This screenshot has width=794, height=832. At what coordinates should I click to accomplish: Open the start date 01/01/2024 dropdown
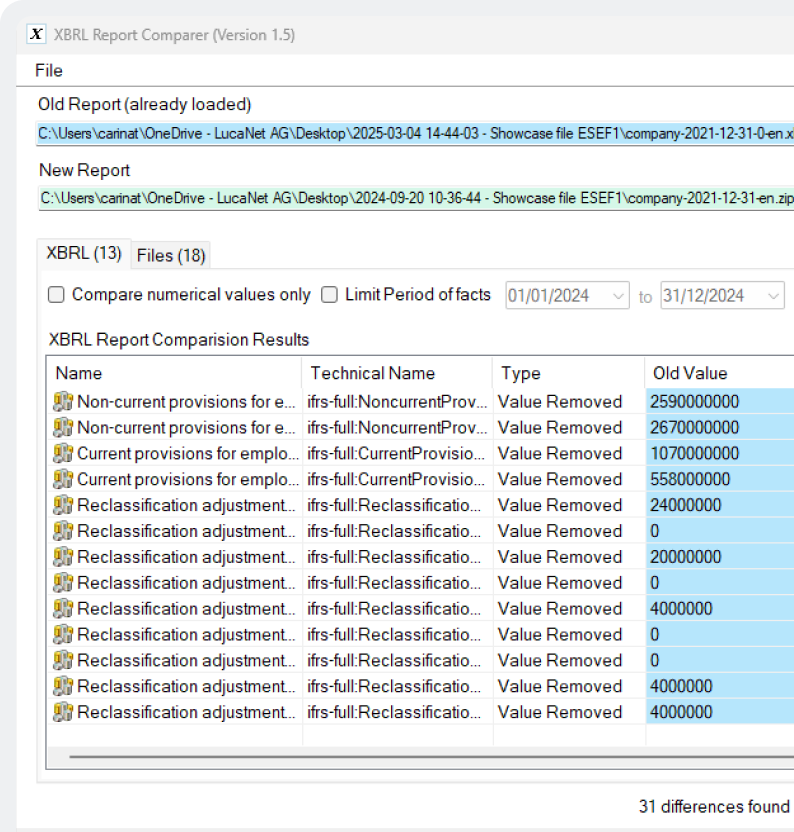[618, 296]
